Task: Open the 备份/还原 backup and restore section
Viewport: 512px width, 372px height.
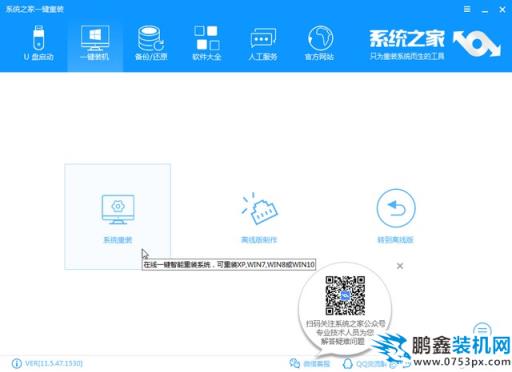Action: pos(151,43)
